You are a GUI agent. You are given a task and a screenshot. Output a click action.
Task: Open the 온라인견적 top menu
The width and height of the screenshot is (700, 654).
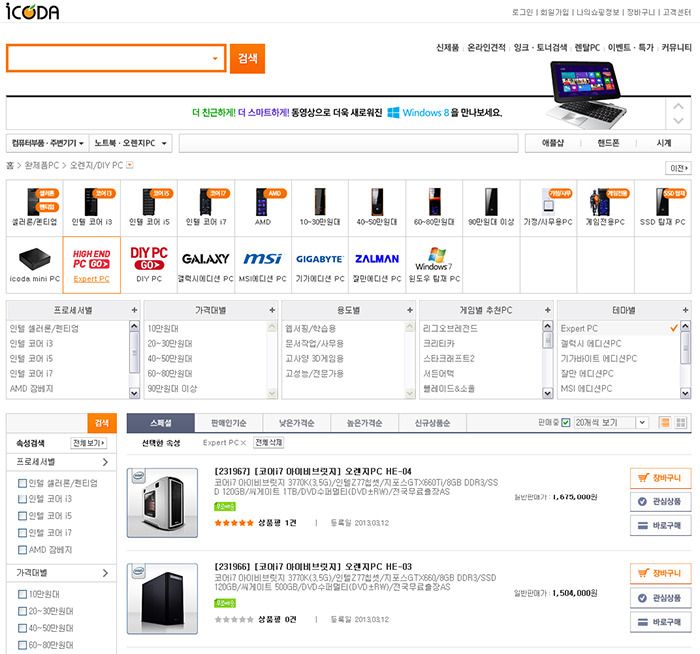click(x=486, y=47)
